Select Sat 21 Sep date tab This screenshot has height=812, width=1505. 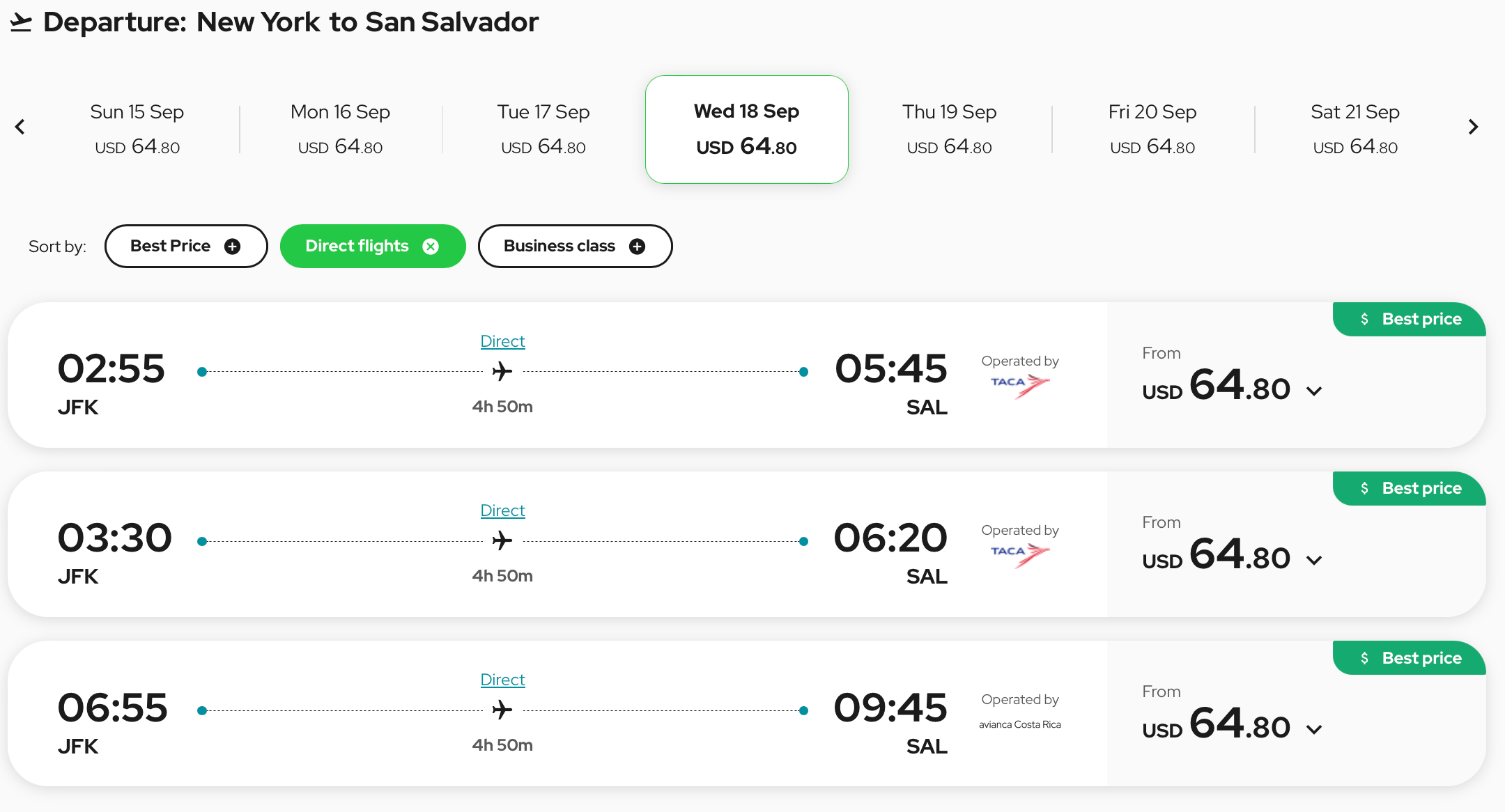point(1354,129)
